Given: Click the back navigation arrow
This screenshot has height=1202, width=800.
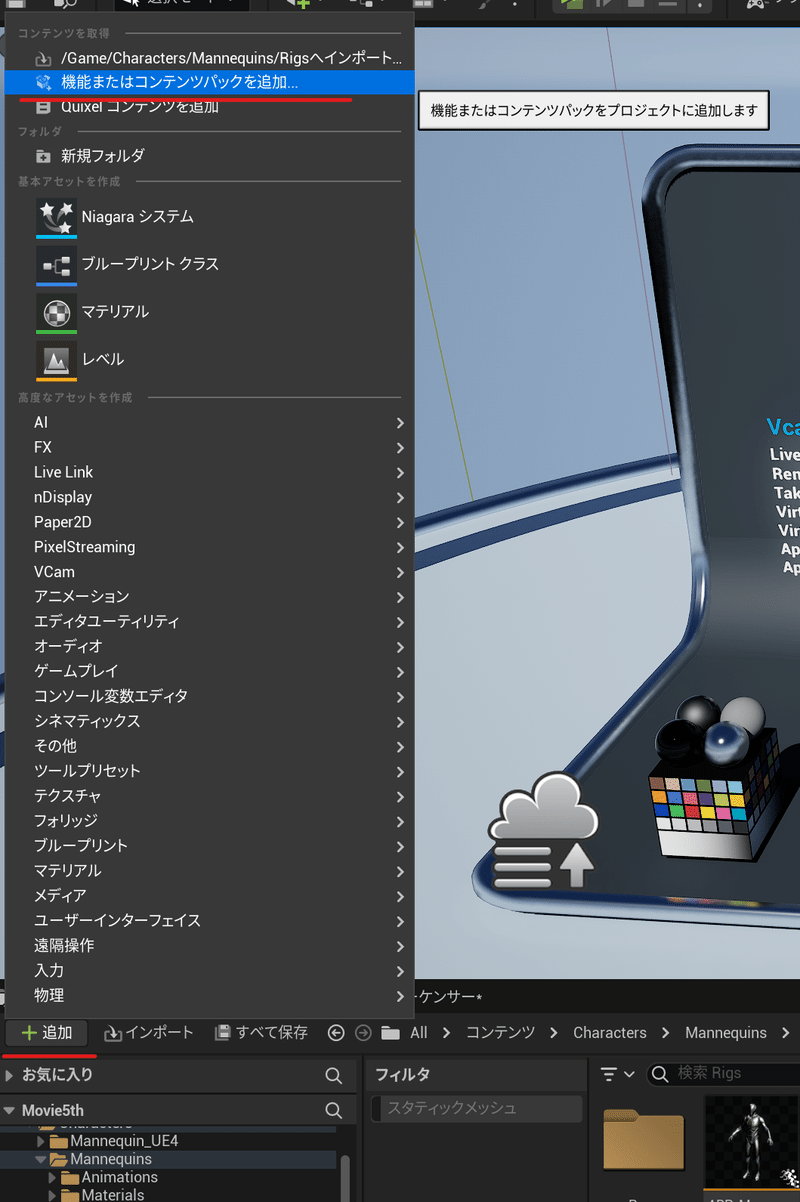Looking at the screenshot, I should pos(336,1033).
